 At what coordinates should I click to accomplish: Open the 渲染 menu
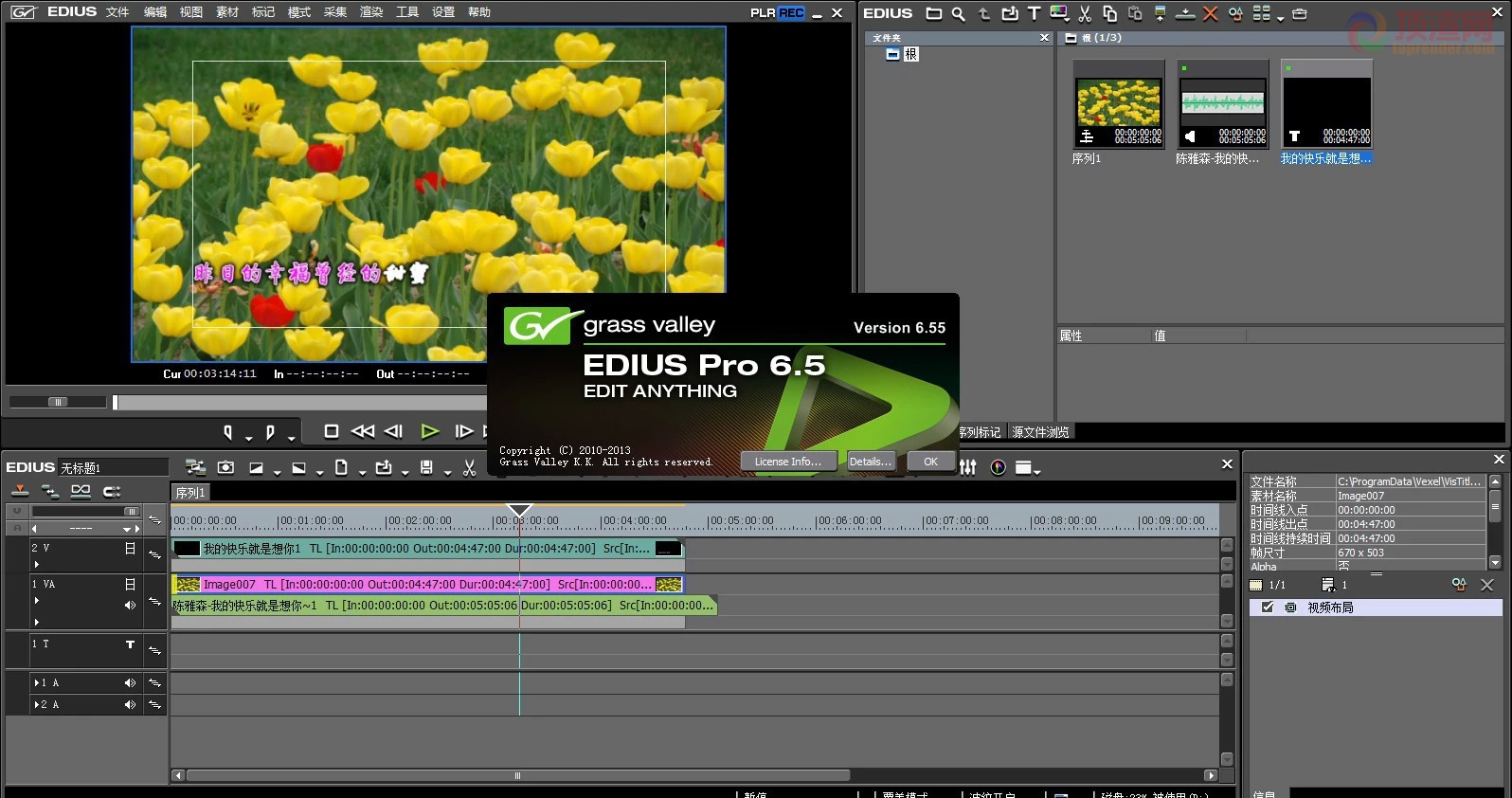(x=371, y=12)
